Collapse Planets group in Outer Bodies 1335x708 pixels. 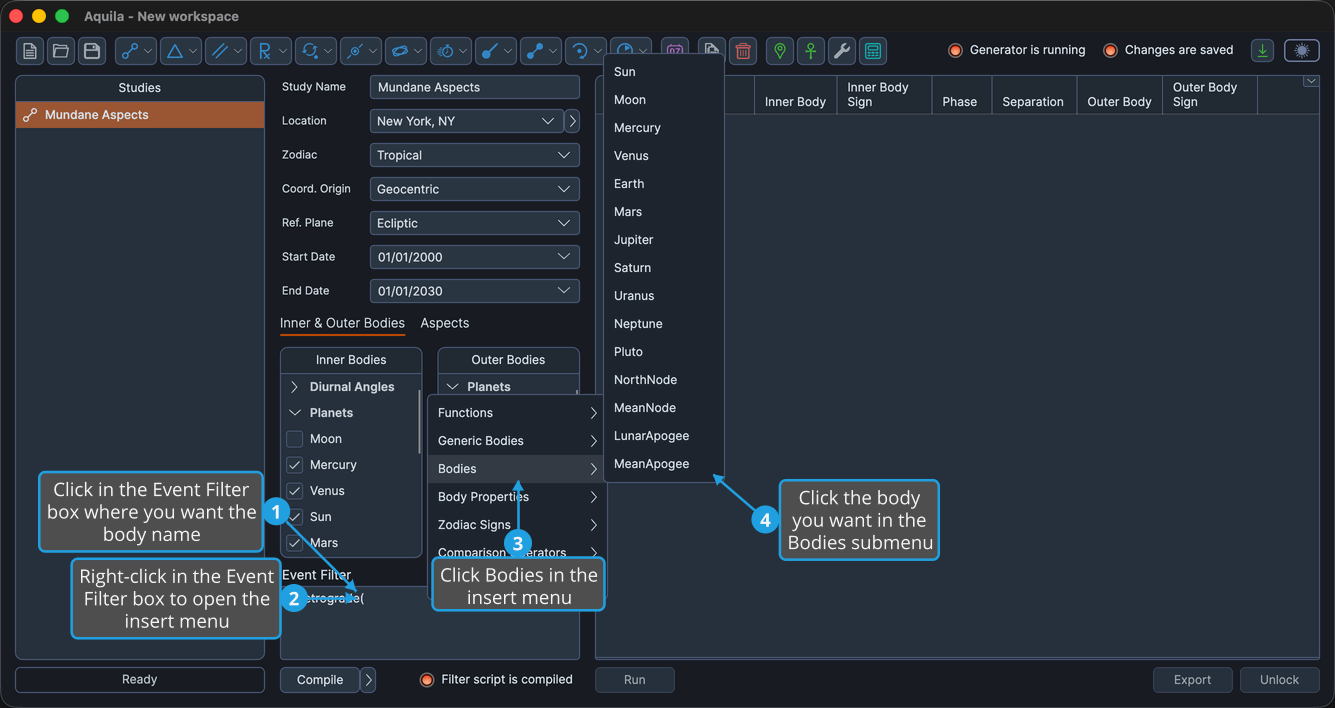[453, 387]
